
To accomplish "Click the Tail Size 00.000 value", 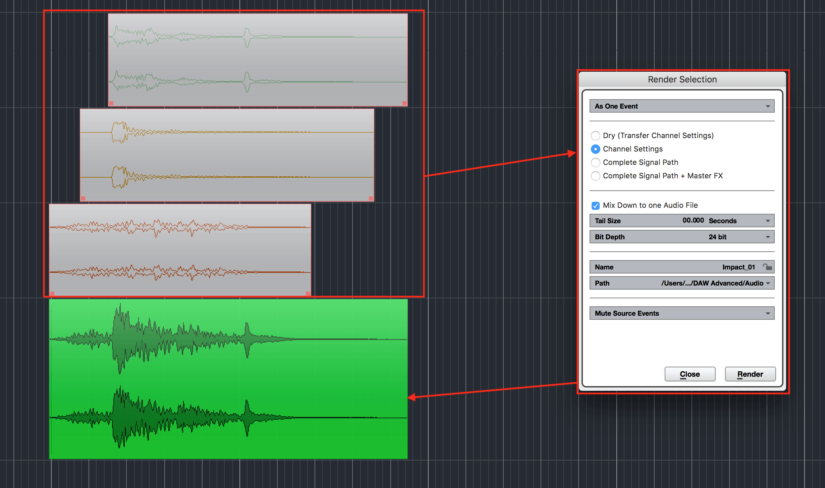I will click(693, 221).
